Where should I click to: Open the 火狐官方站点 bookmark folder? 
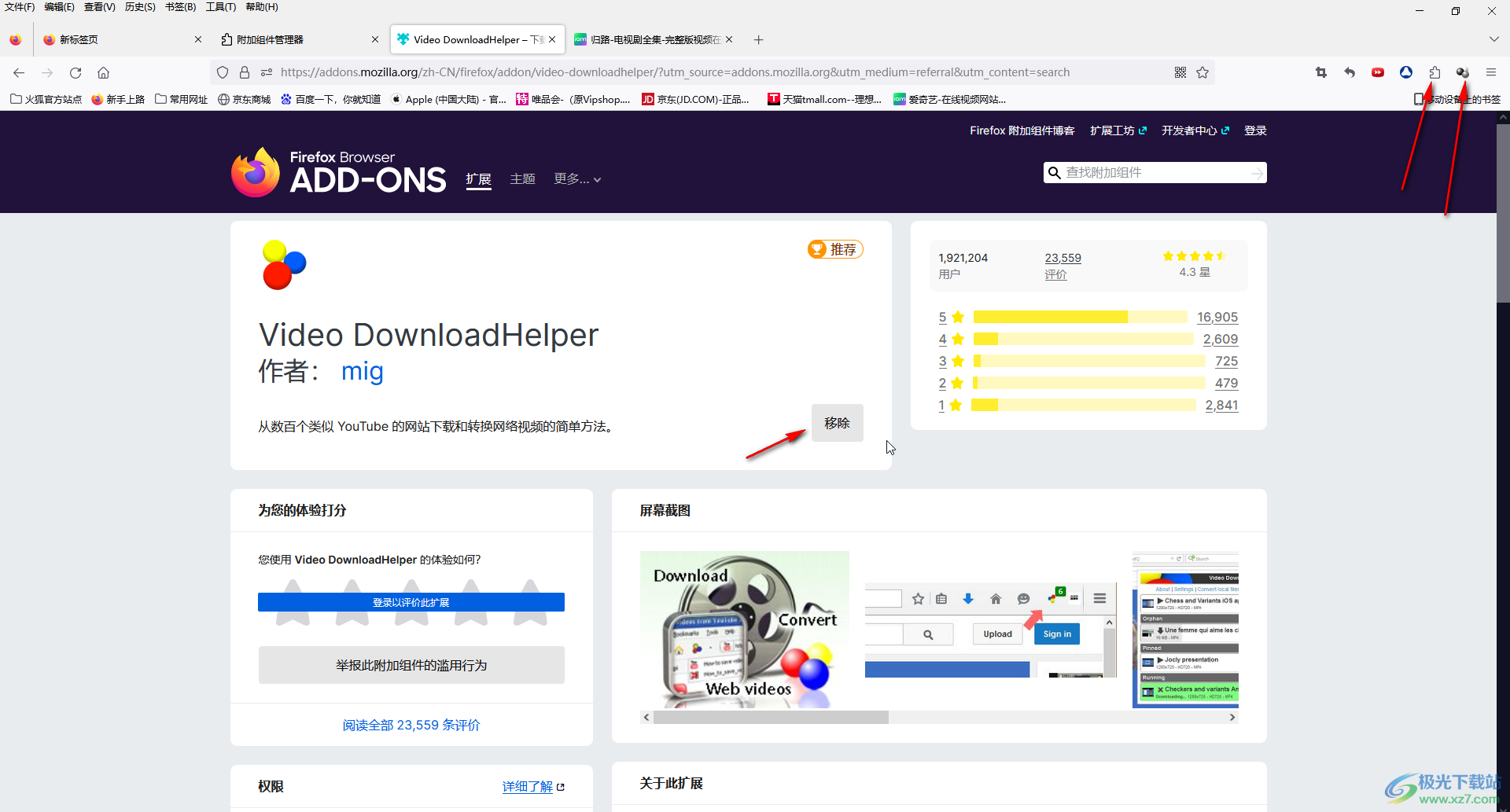point(46,99)
